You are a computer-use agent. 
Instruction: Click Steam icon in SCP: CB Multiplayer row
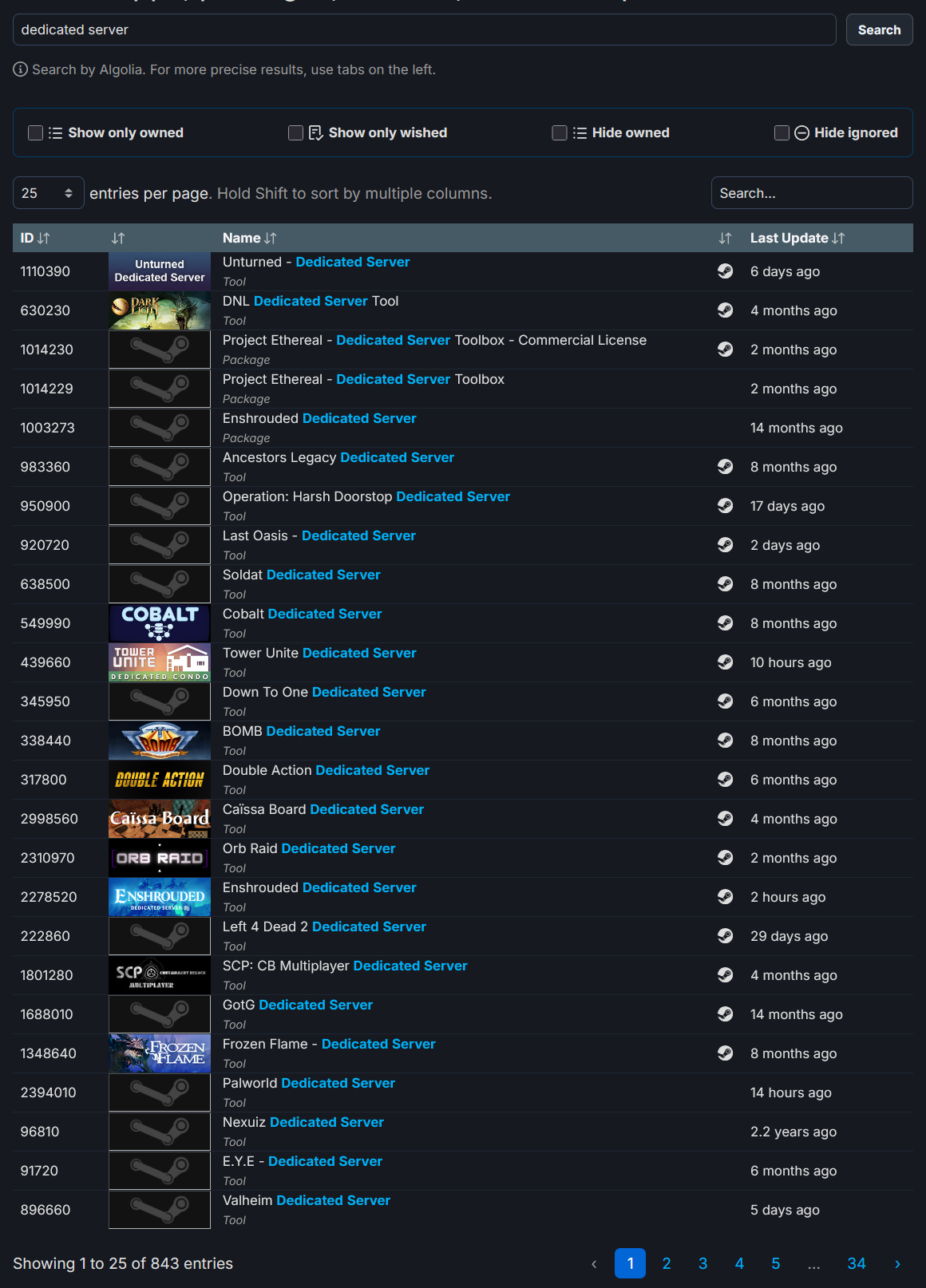725,975
